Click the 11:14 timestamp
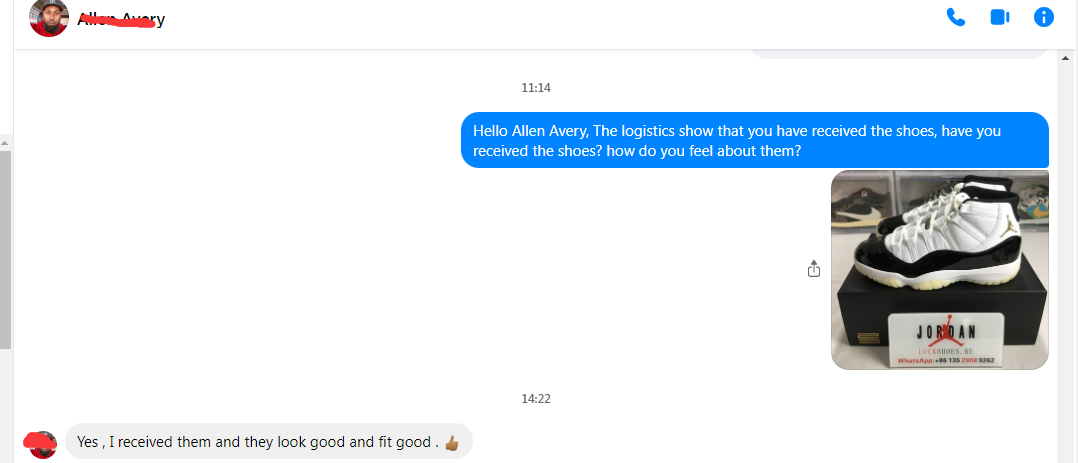Screen dimensions: 1078x463 [536, 88]
